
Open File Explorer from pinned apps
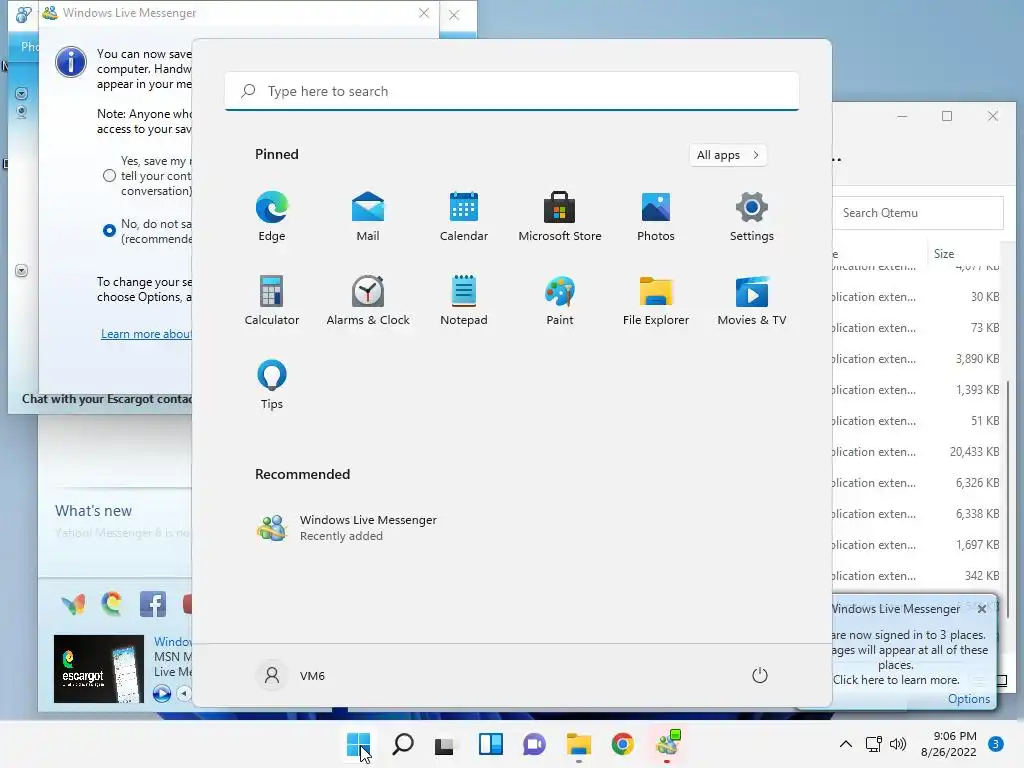tap(656, 300)
